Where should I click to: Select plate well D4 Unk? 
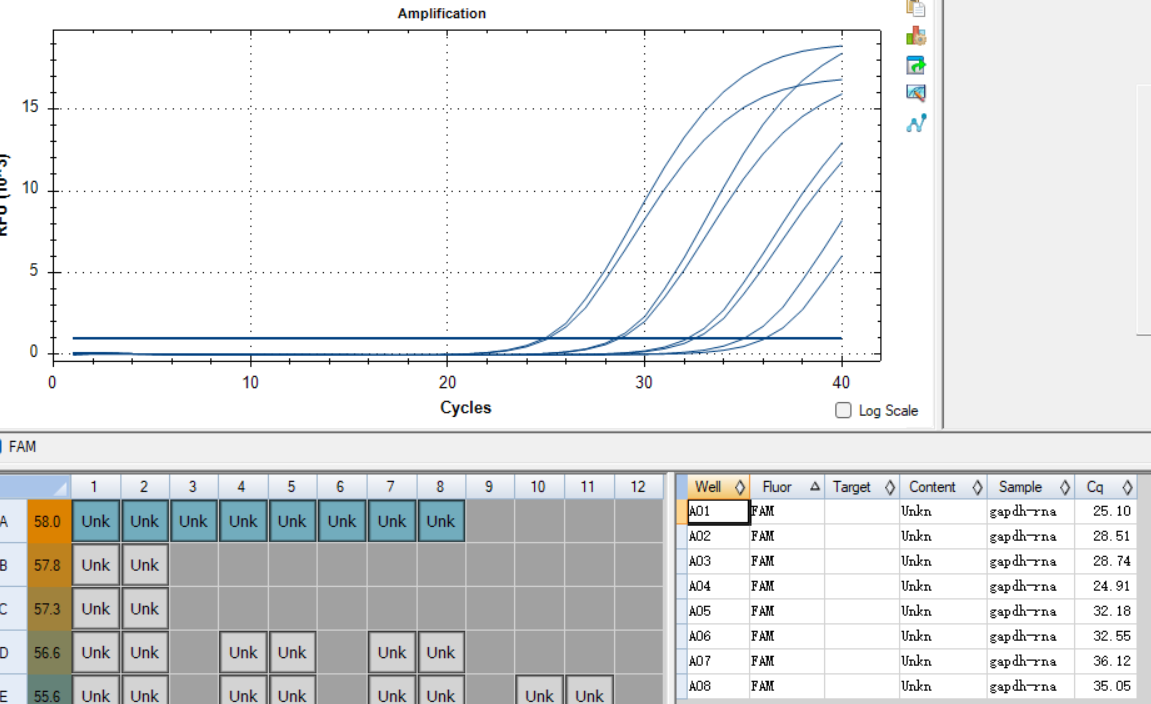243,653
